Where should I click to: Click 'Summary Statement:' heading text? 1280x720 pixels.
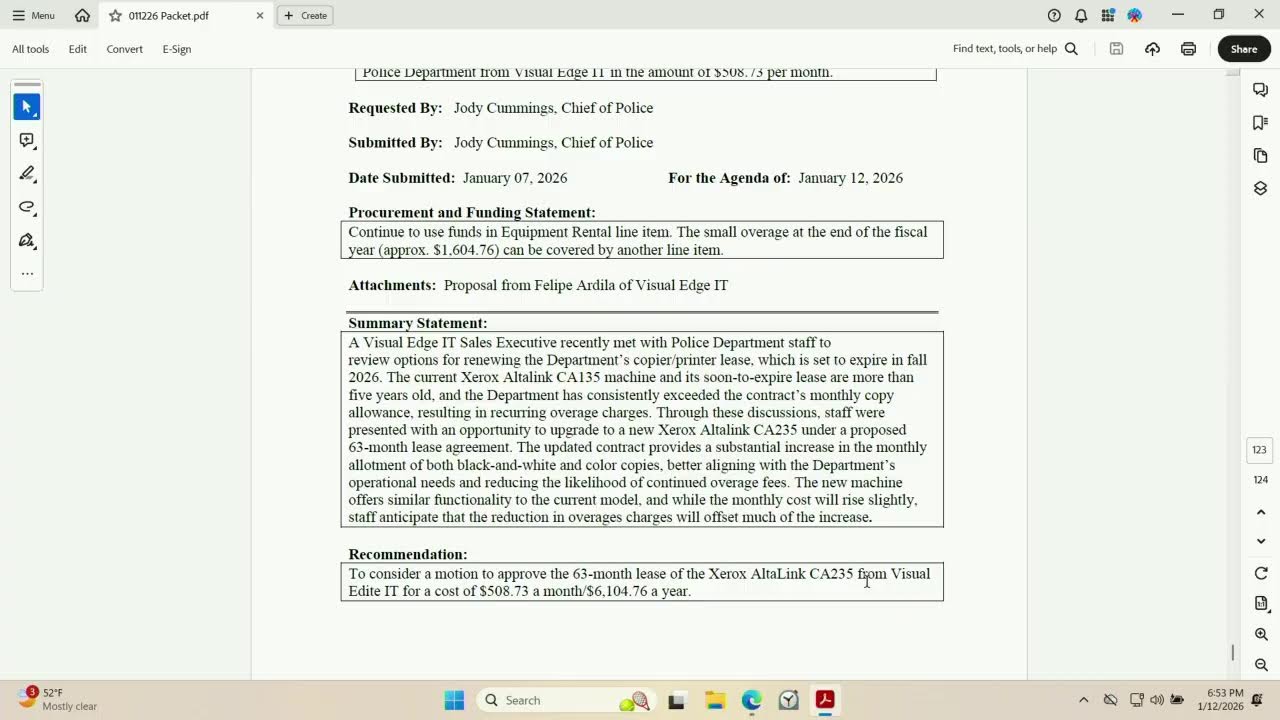418,323
